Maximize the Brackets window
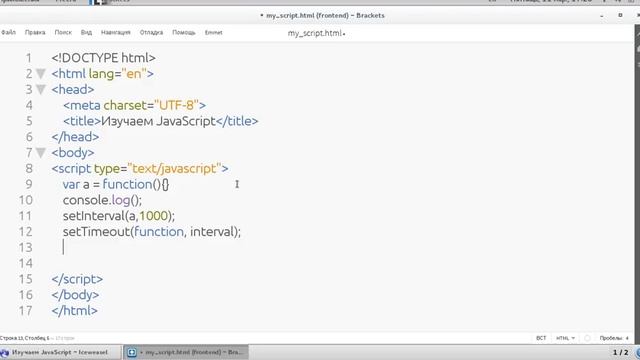Image resolution: width=640 pixels, height=360 pixels. click(620, 15)
